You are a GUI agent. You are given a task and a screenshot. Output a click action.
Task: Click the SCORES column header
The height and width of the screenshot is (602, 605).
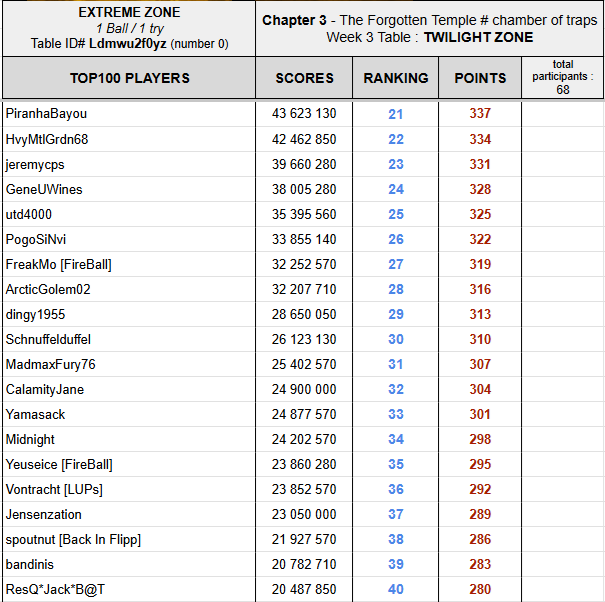click(x=304, y=78)
